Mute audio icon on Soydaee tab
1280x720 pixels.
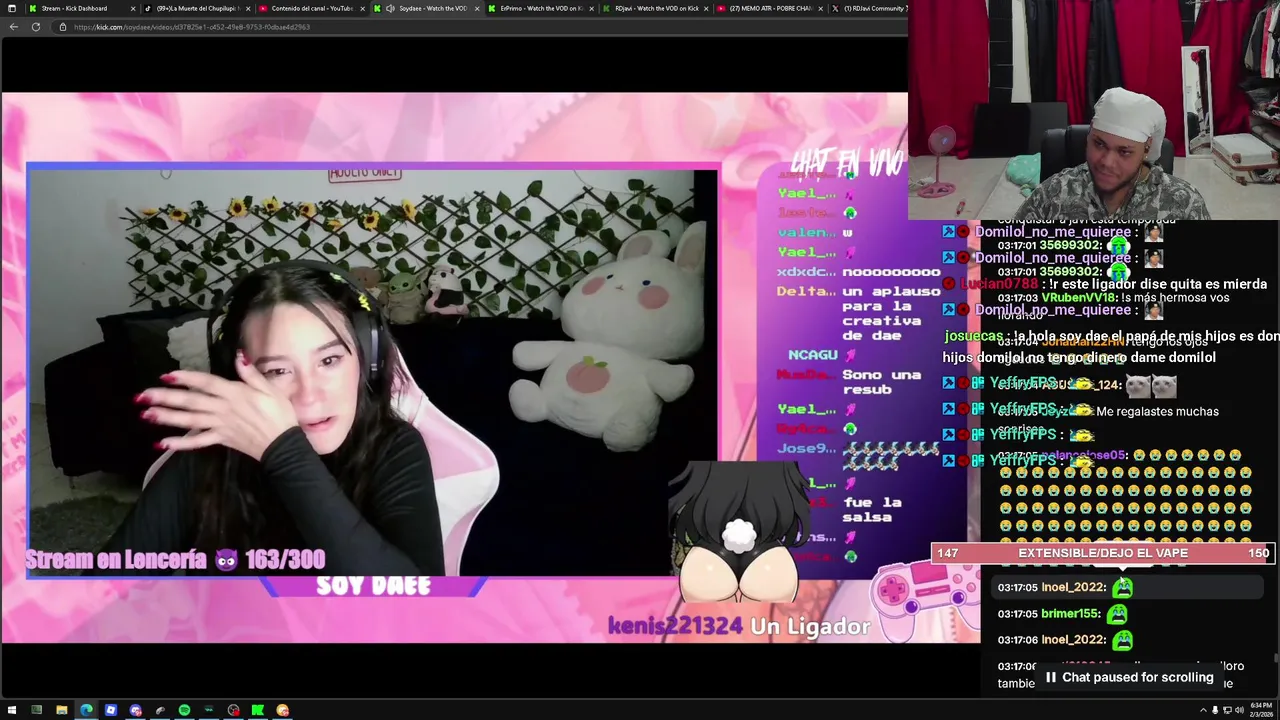(x=390, y=8)
